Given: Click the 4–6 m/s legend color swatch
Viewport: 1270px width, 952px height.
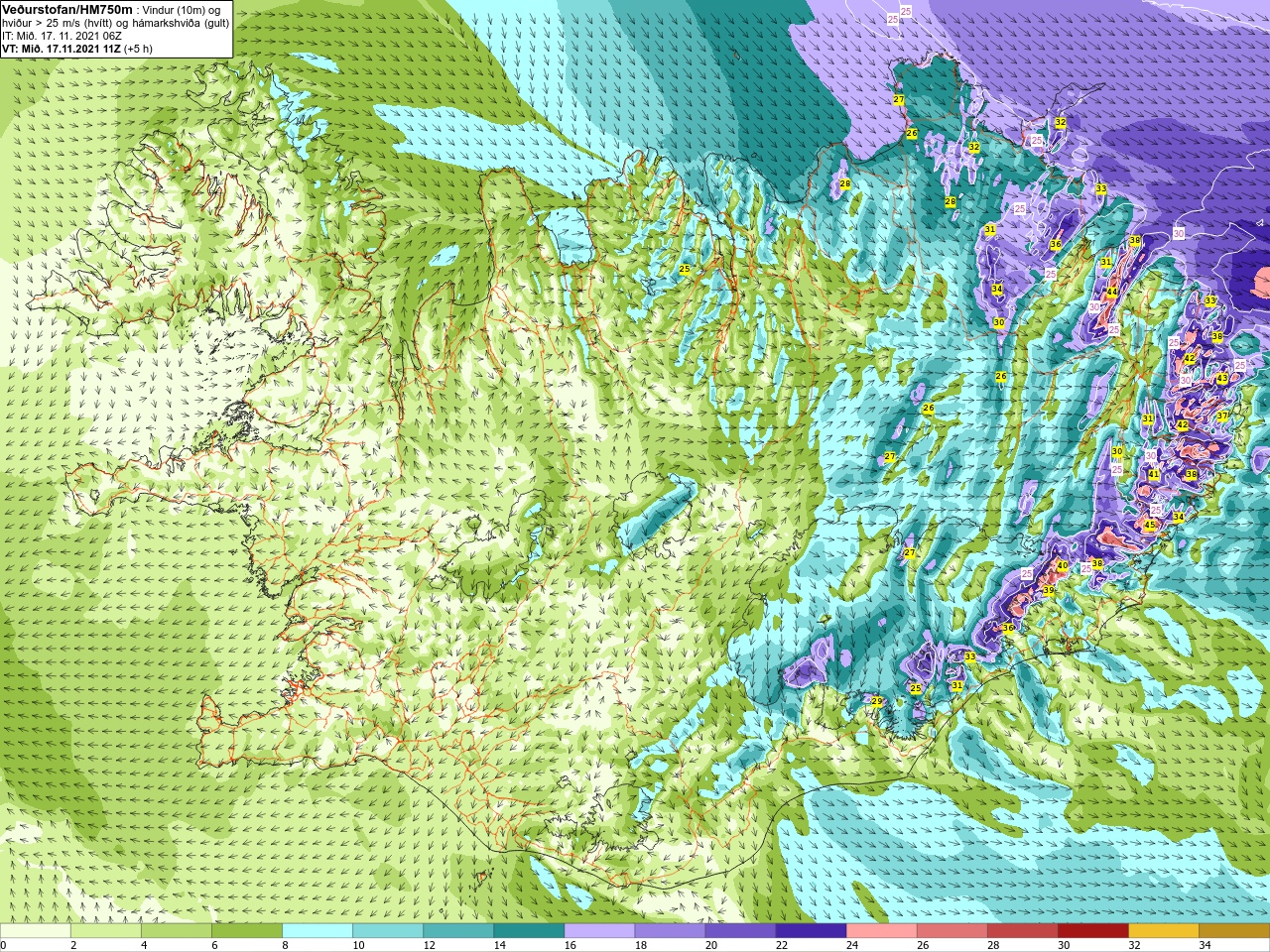Looking at the screenshot, I should (177, 931).
